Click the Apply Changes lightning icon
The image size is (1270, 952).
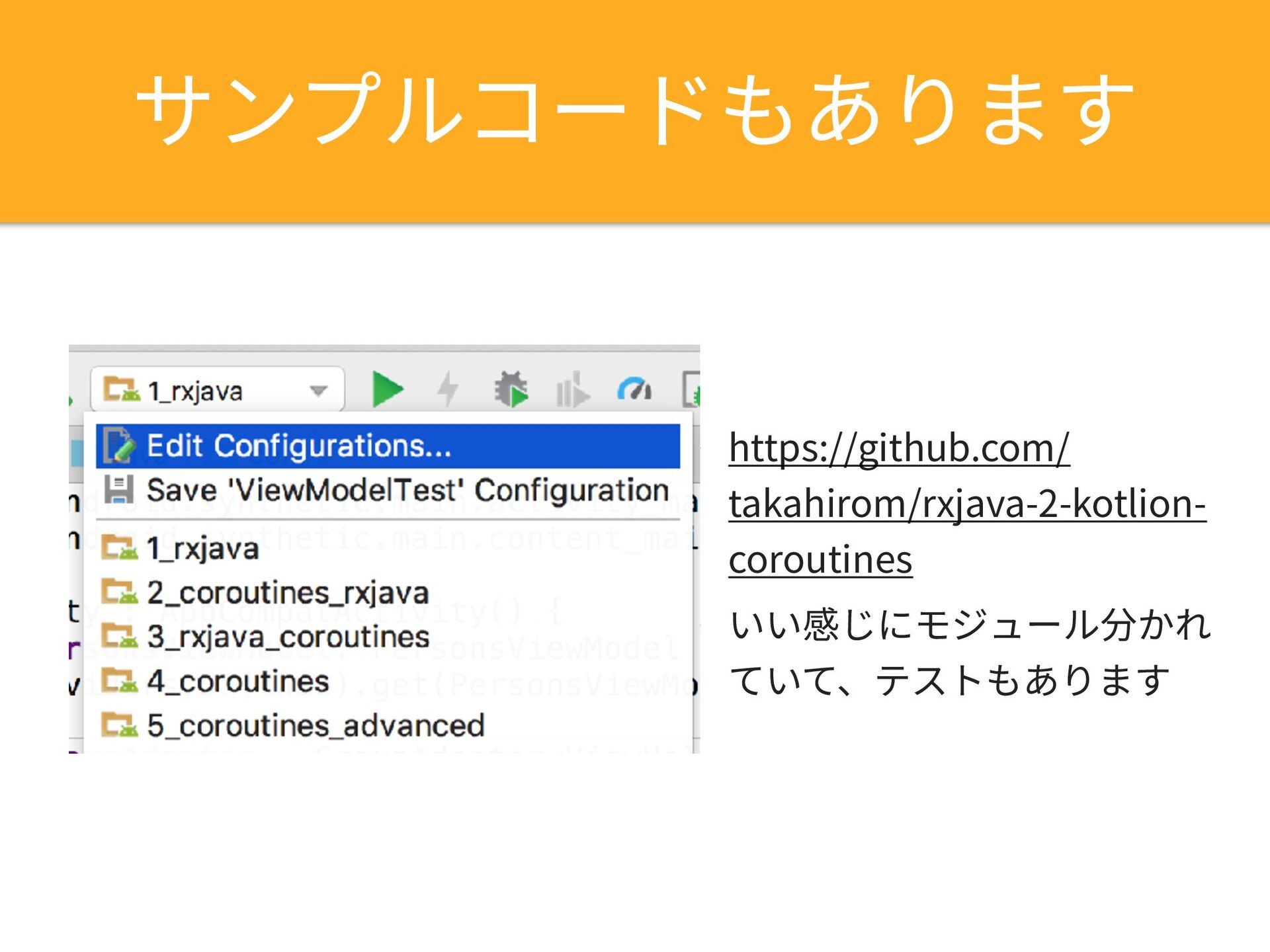click(x=448, y=389)
